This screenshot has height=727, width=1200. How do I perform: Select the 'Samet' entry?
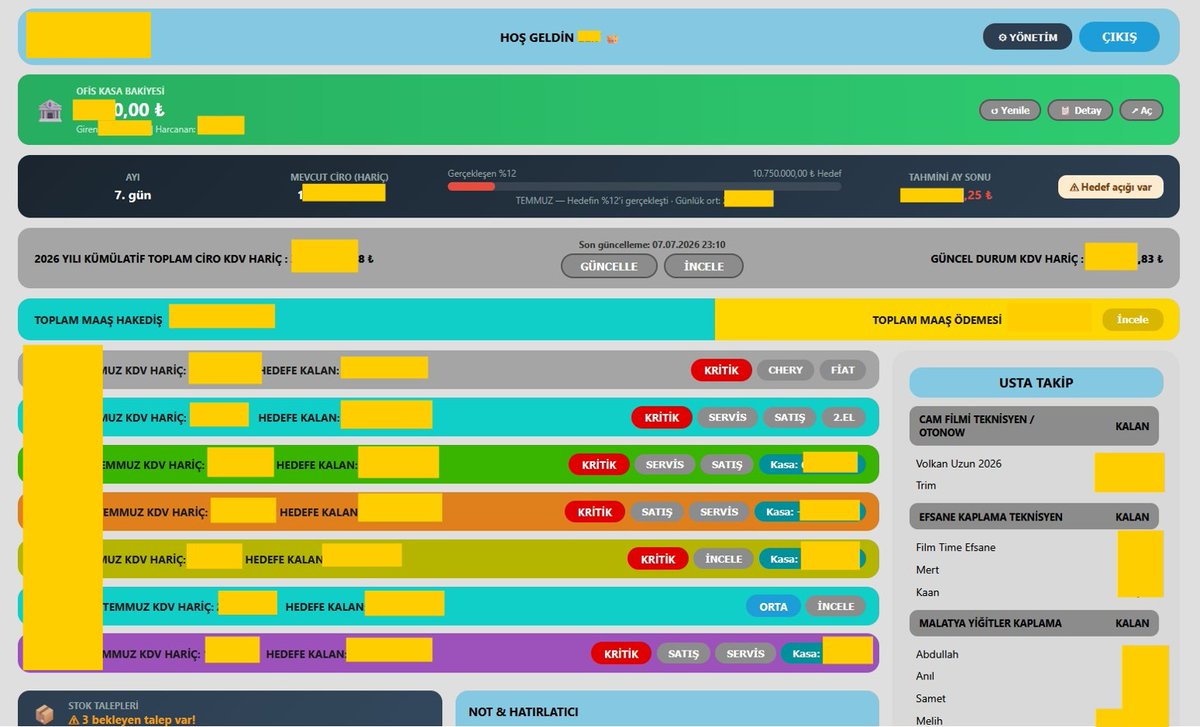click(931, 698)
